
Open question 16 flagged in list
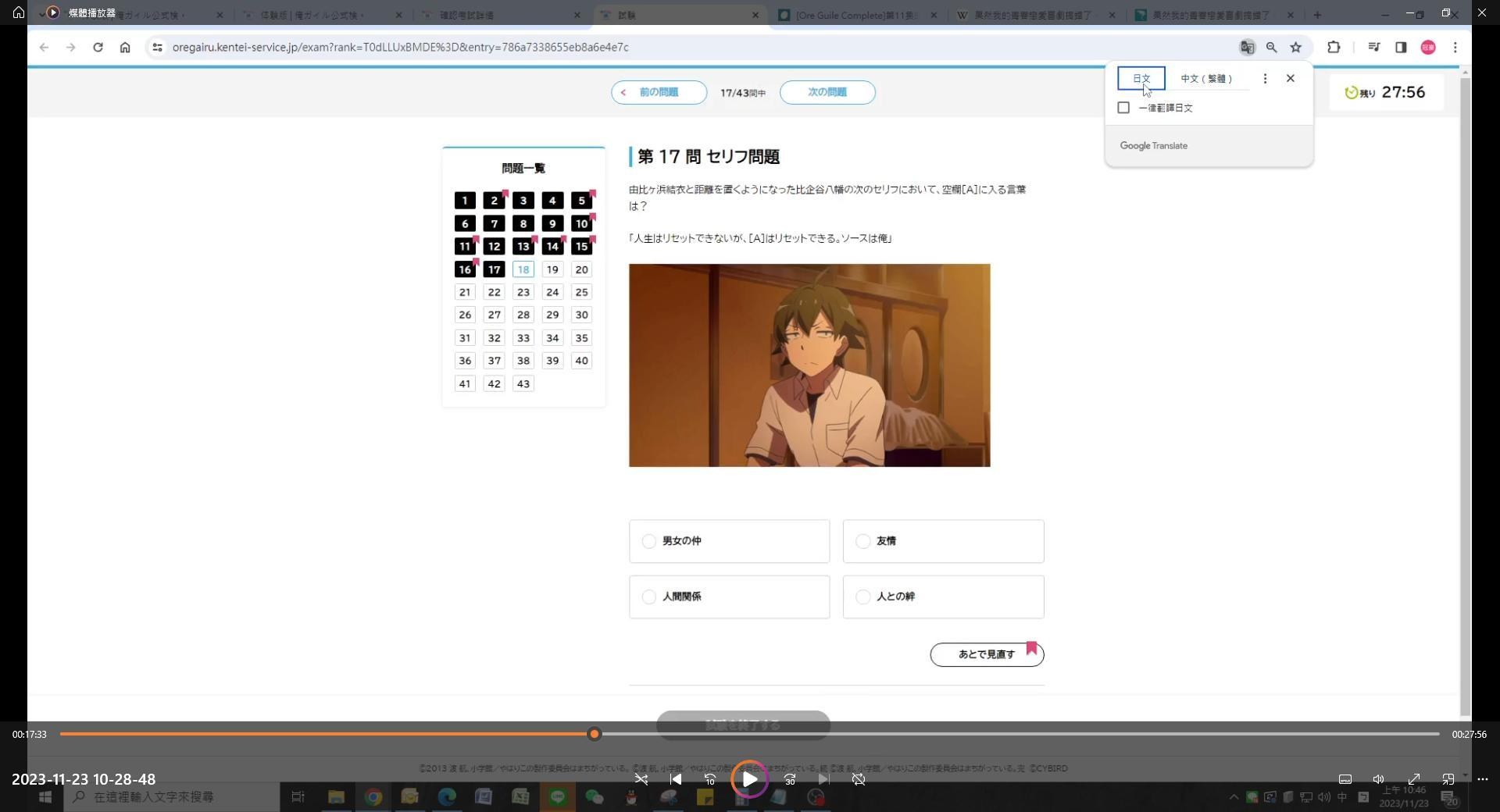tap(465, 269)
